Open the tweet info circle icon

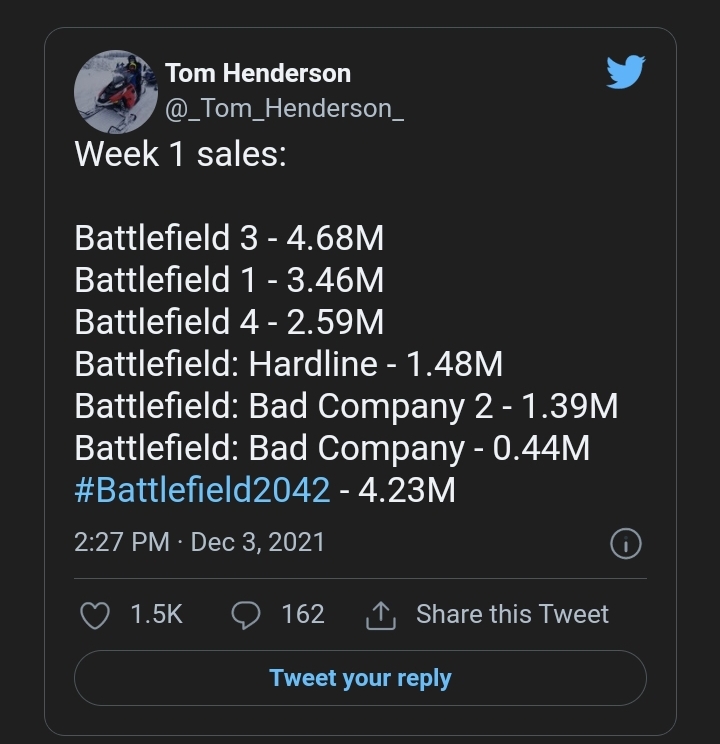point(626,543)
